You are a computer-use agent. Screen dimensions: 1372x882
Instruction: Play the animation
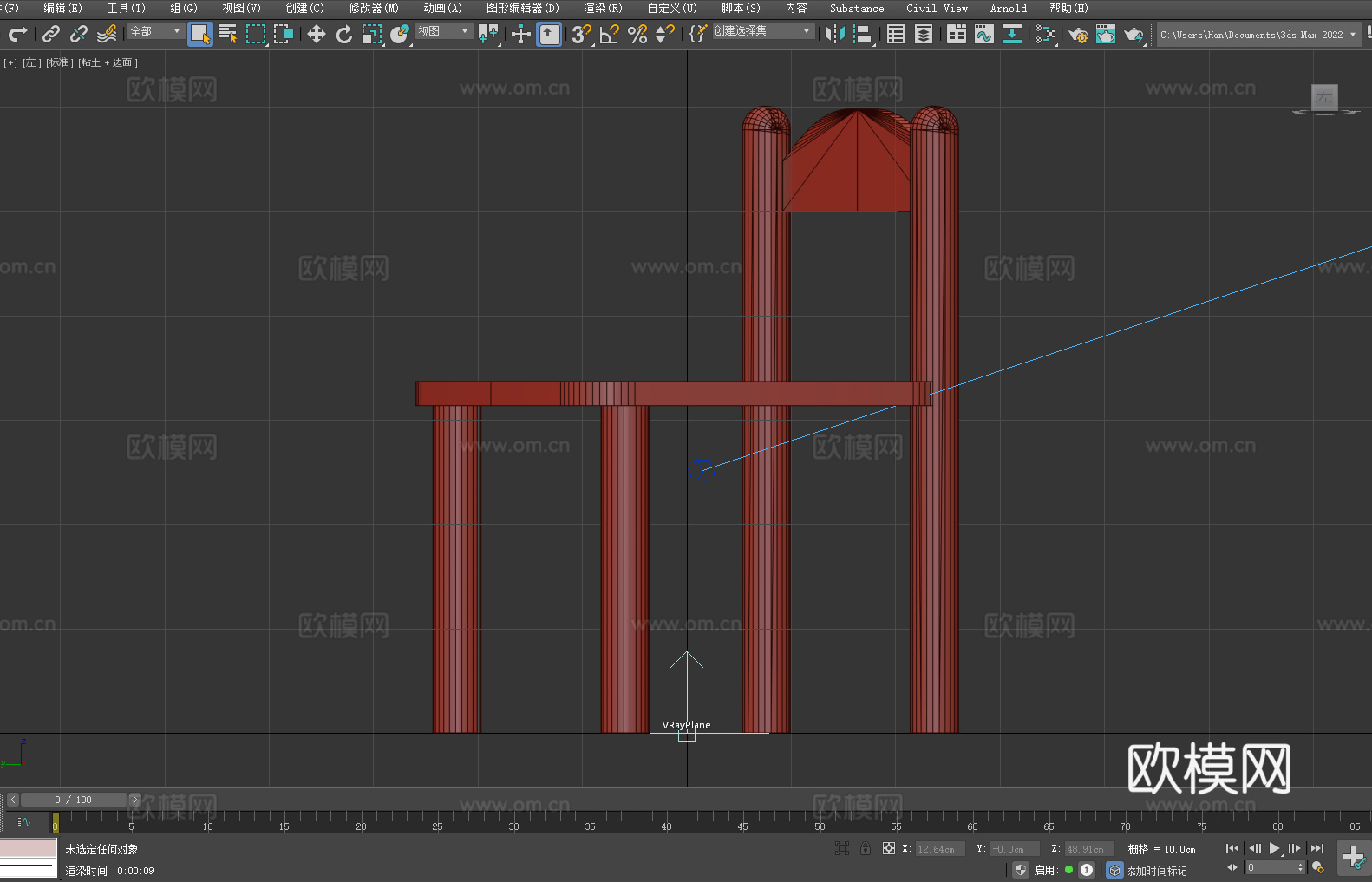(1275, 848)
